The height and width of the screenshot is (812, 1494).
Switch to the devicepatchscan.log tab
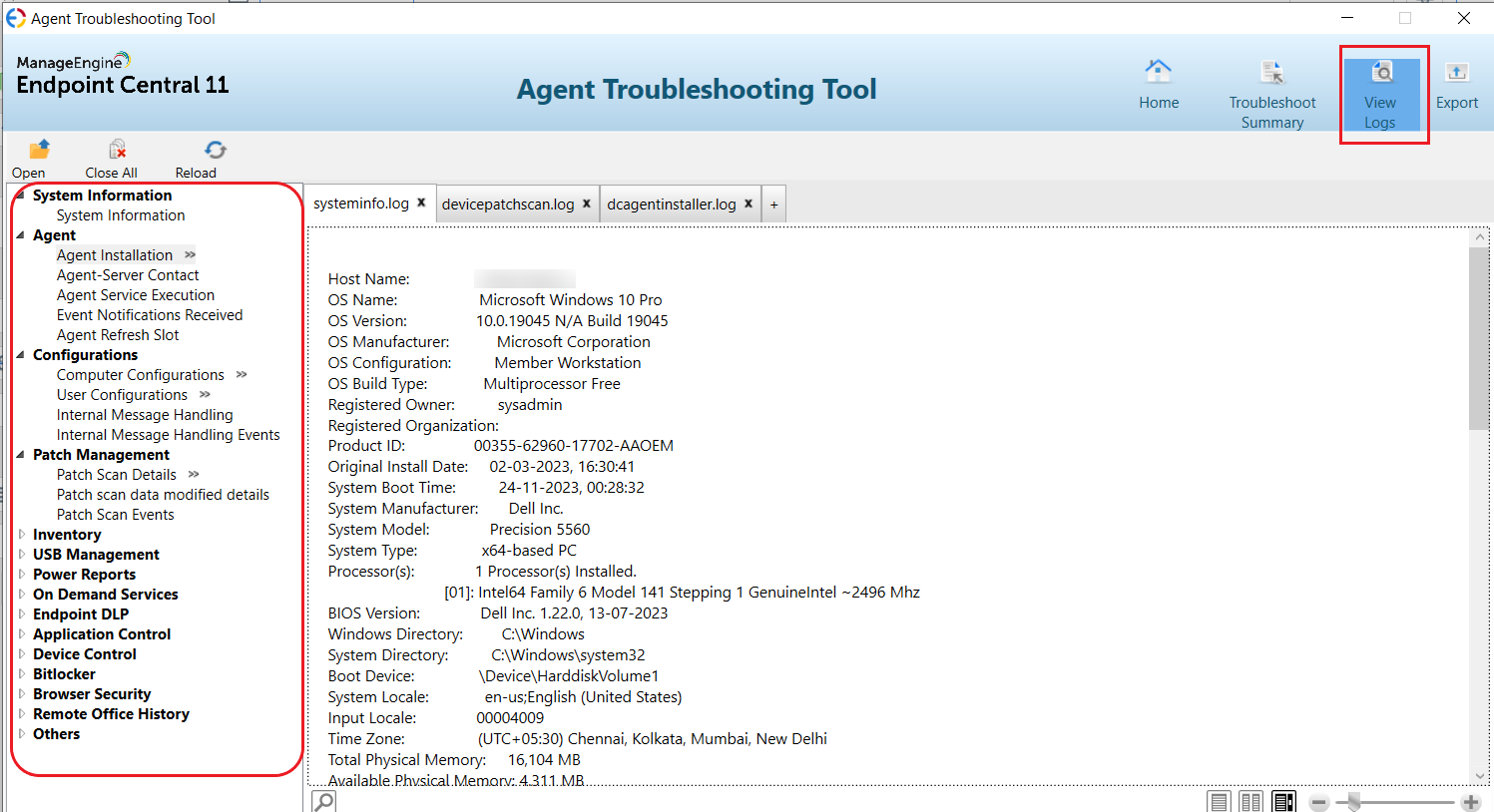[x=508, y=204]
